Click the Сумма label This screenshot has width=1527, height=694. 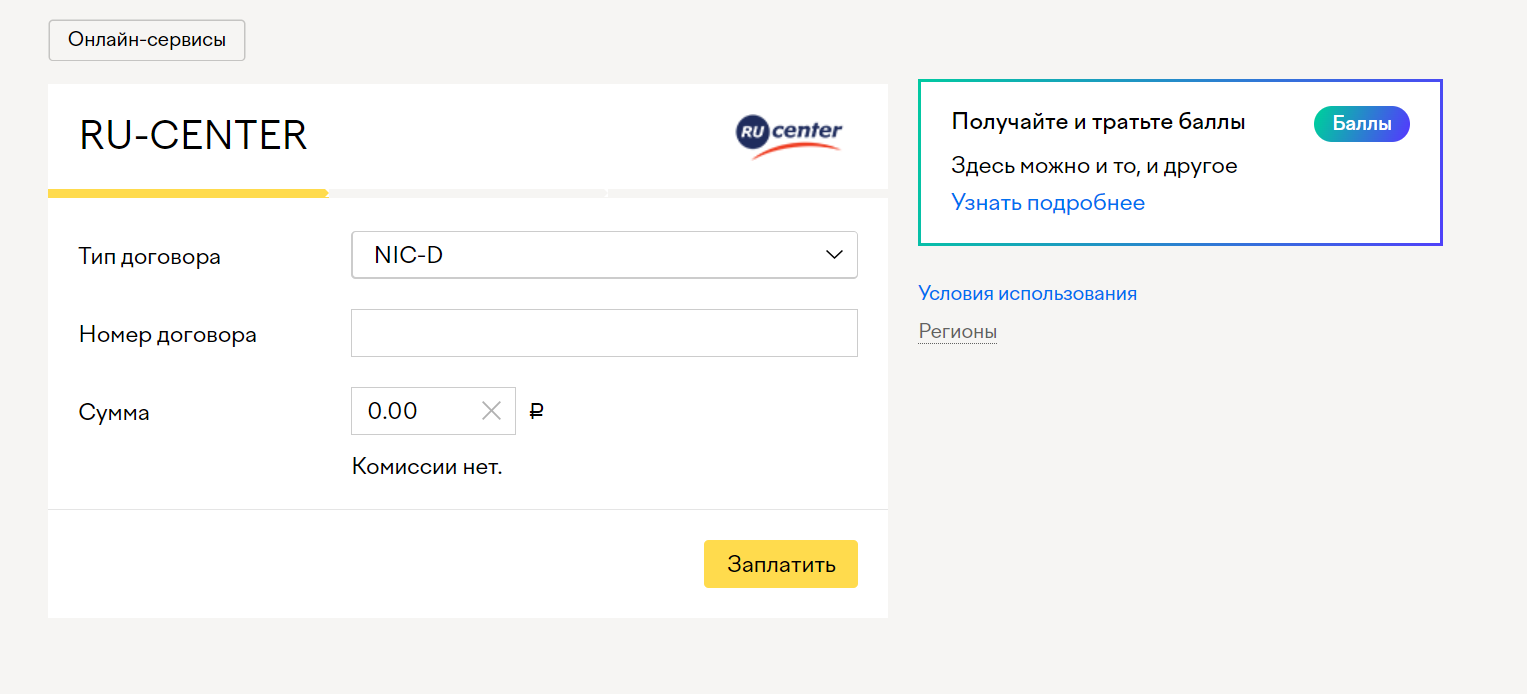[x=114, y=412]
